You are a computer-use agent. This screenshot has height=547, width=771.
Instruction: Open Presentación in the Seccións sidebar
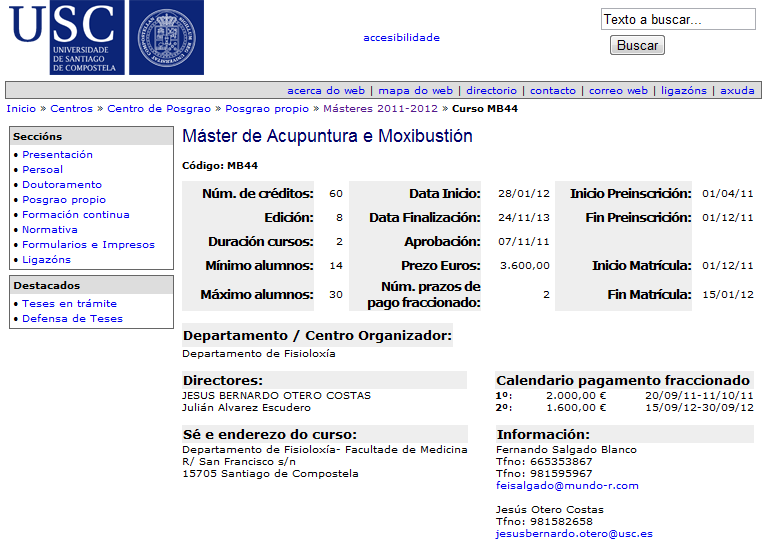tap(58, 154)
